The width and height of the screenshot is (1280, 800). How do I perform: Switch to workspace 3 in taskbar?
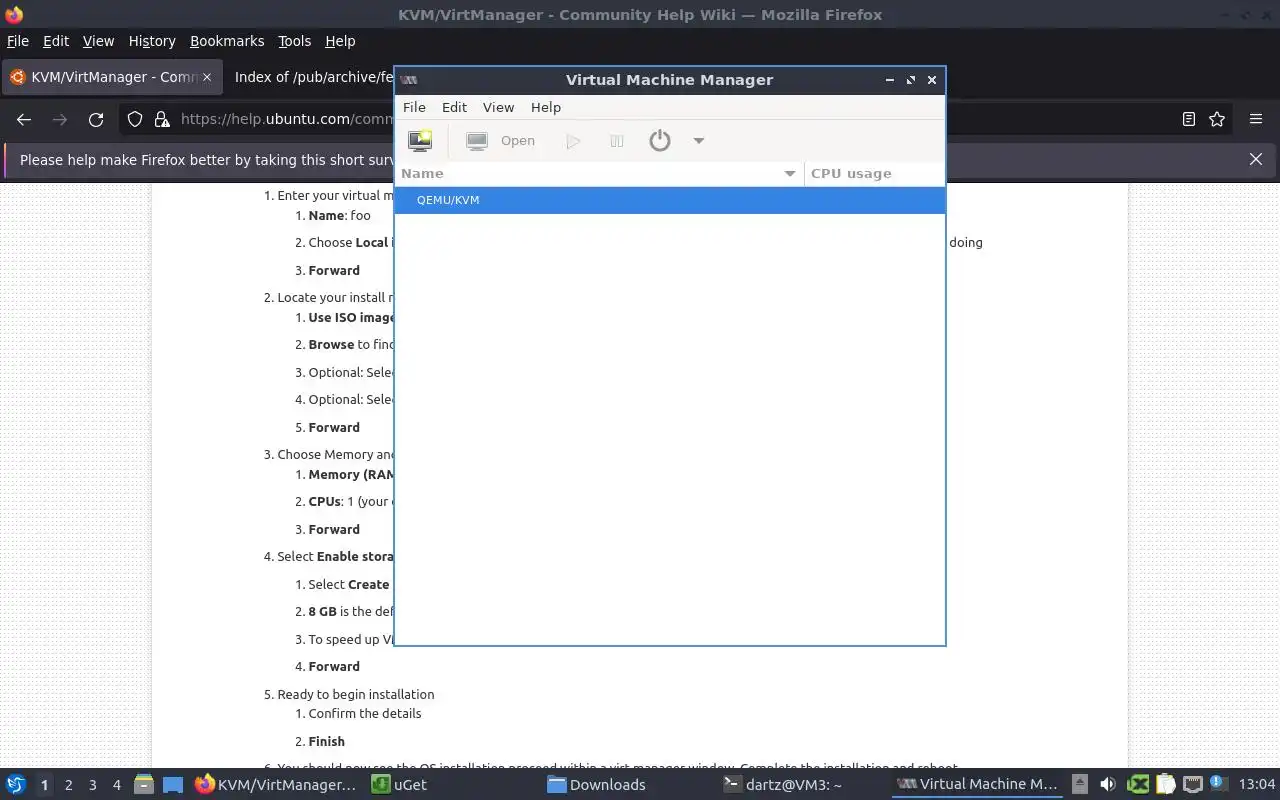tap(93, 785)
